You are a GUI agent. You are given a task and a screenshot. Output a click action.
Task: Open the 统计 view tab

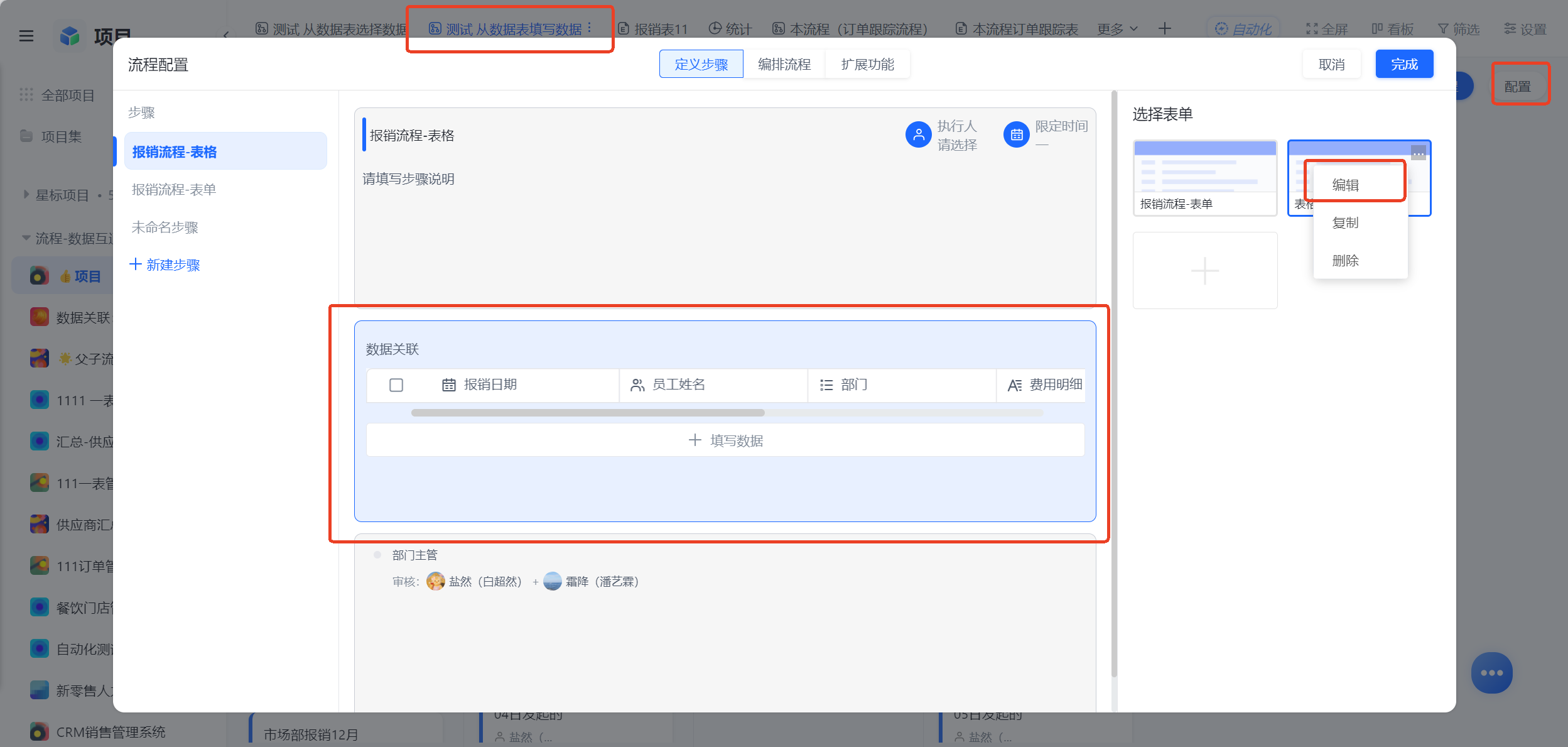(x=730, y=29)
